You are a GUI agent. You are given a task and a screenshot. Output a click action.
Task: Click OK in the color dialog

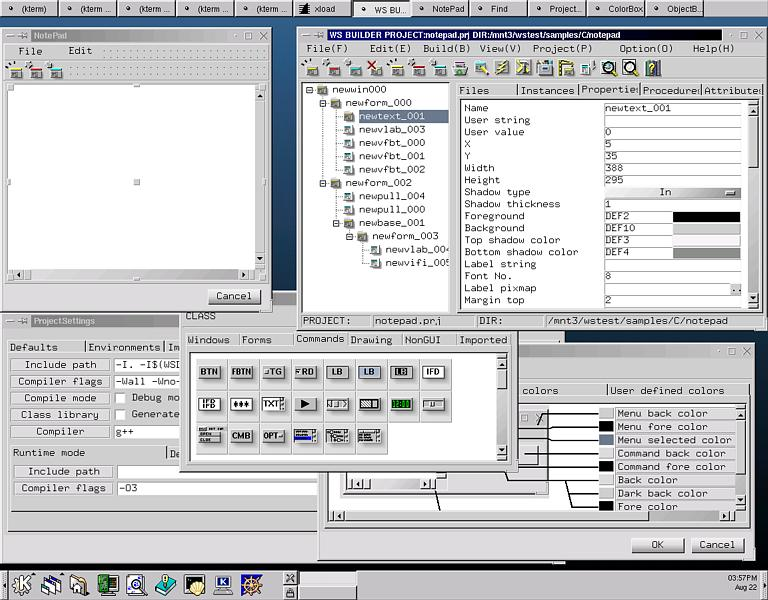point(657,545)
